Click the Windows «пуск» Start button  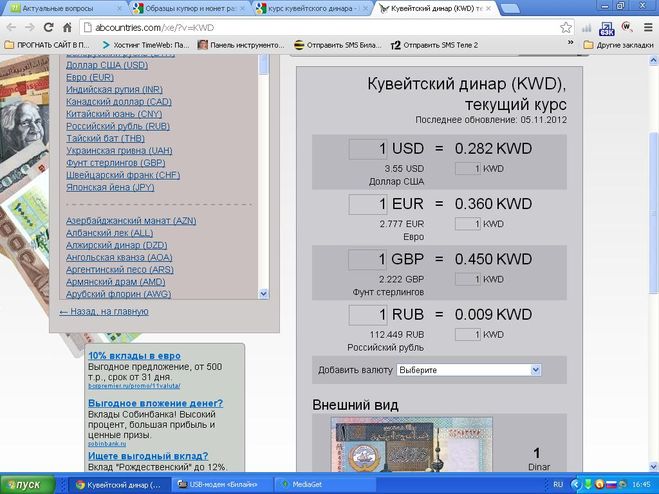tap(24, 484)
